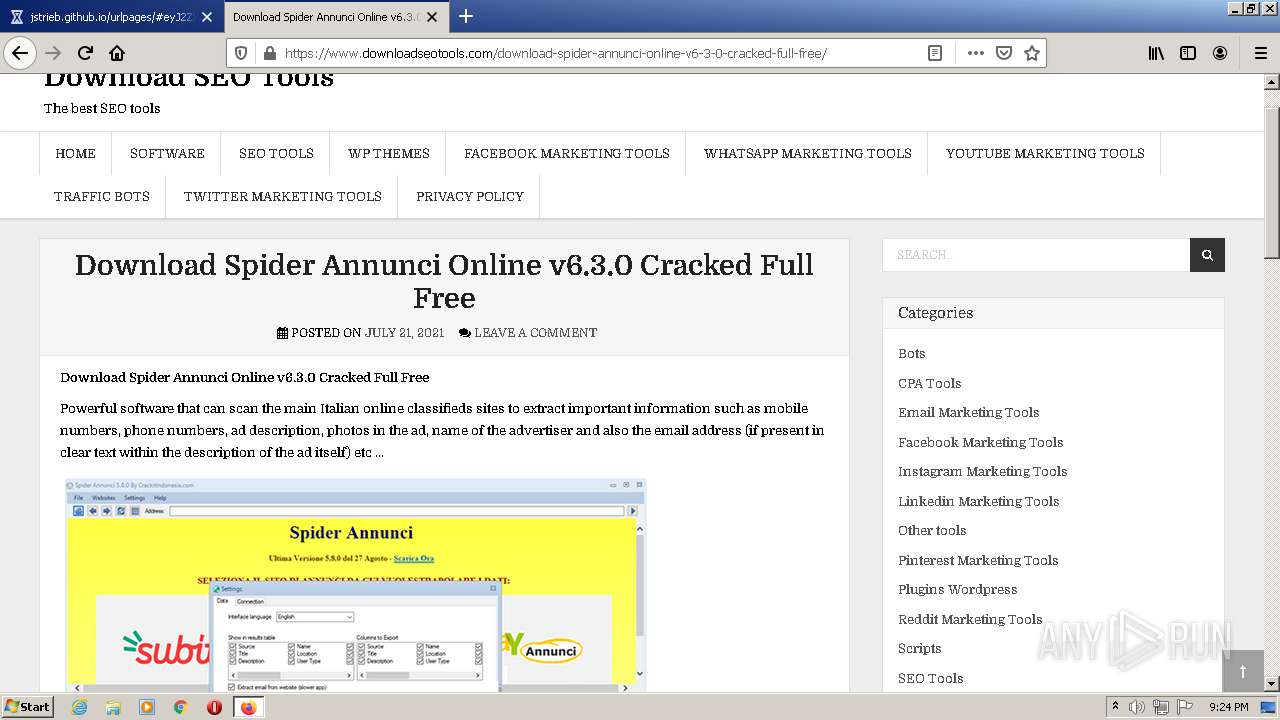Click the Spider Annunci screenshot image
The width and height of the screenshot is (1280, 720).
click(355, 585)
